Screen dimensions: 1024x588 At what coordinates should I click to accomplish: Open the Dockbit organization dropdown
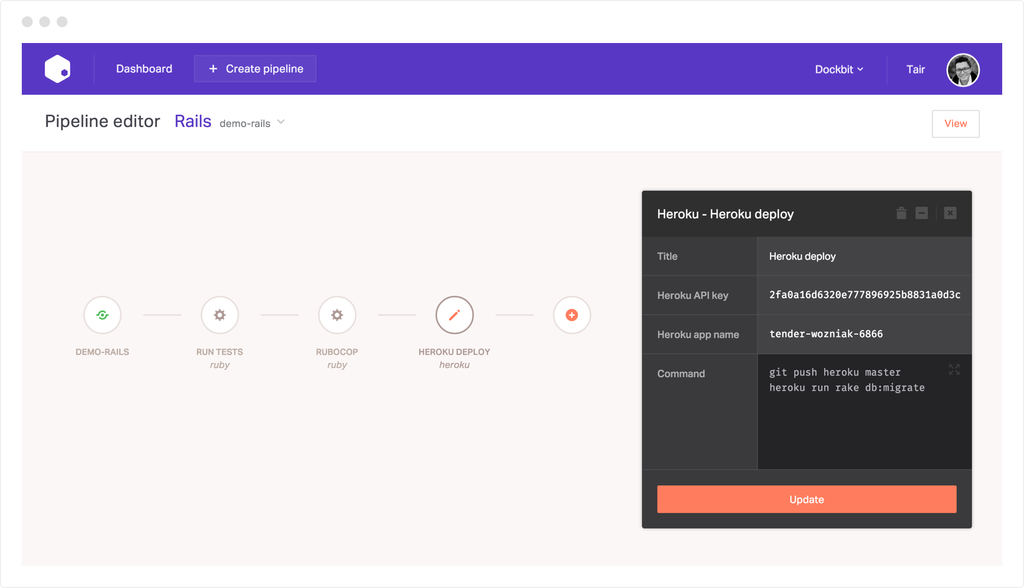point(839,69)
